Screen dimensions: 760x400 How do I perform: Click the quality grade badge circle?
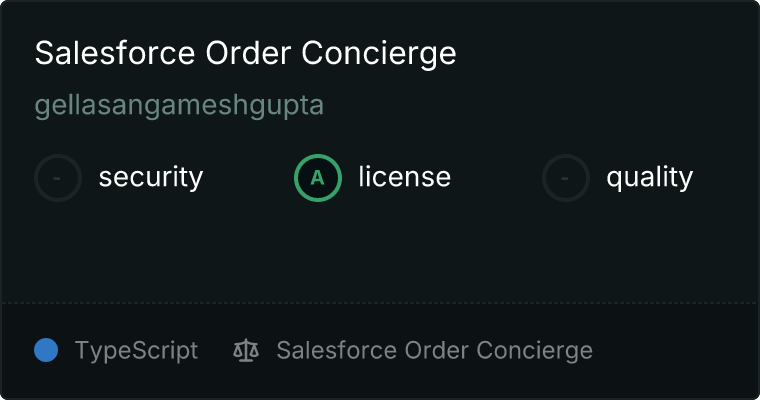coord(566,178)
